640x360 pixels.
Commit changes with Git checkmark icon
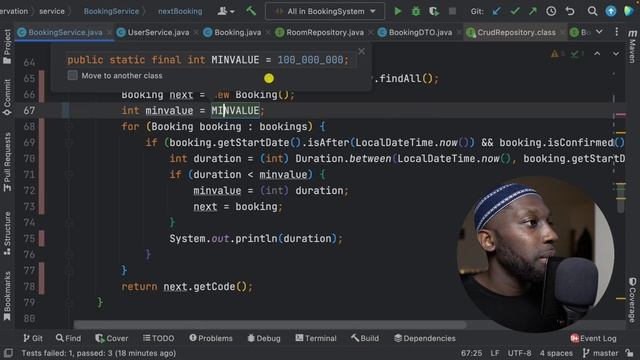point(515,11)
